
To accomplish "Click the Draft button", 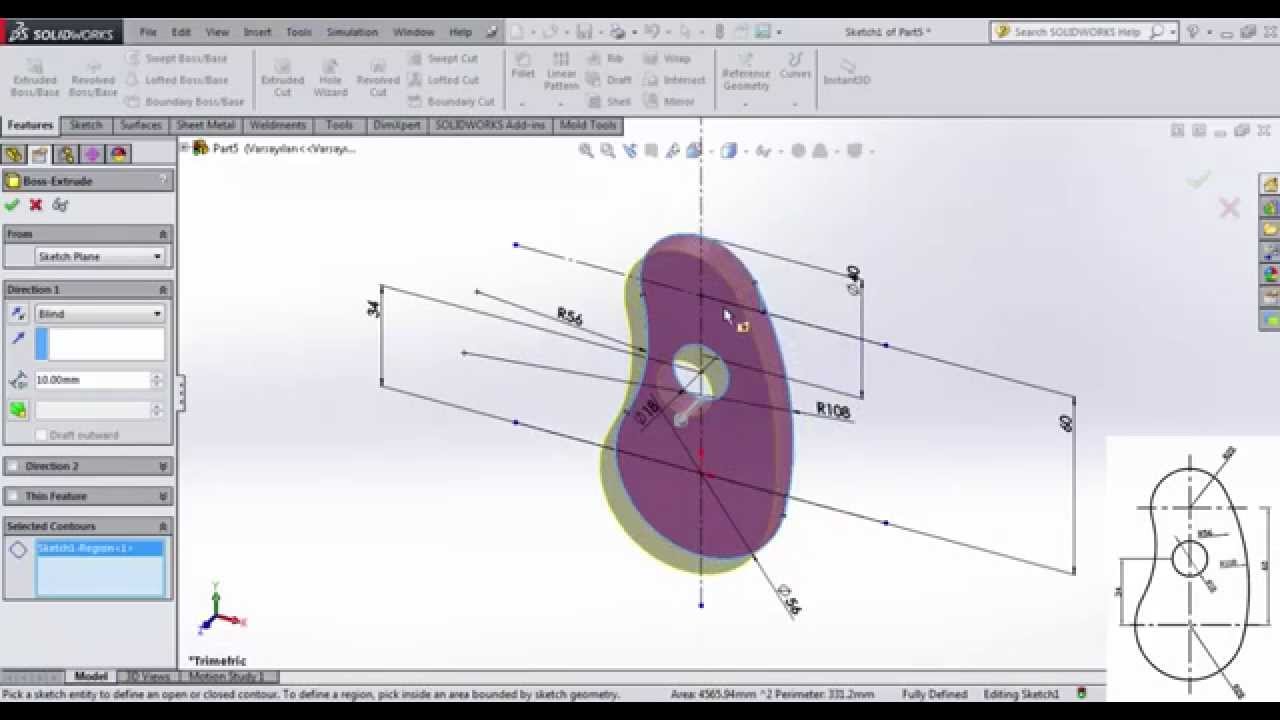I will (610, 80).
